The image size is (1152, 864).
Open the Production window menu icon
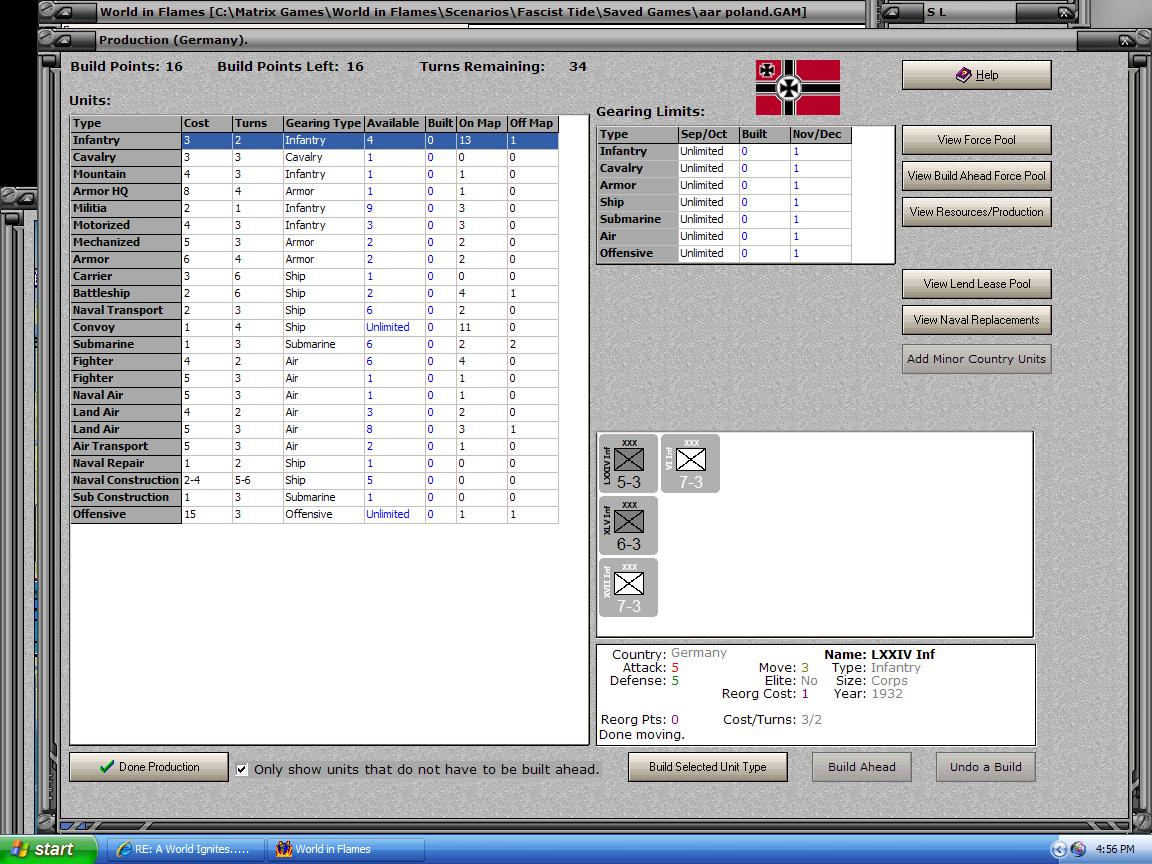pyautogui.click(x=64, y=40)
